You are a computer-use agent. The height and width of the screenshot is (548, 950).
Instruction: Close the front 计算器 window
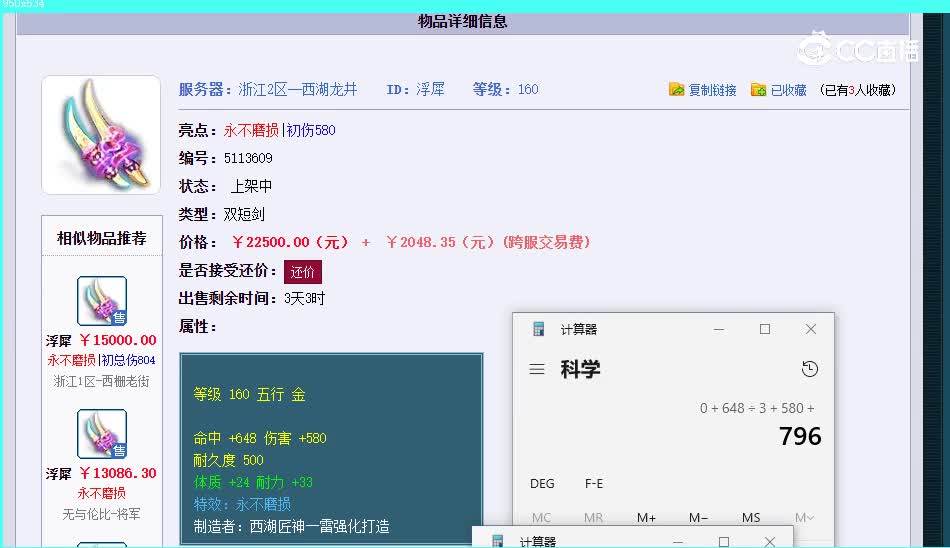click(x=811, y=329)
